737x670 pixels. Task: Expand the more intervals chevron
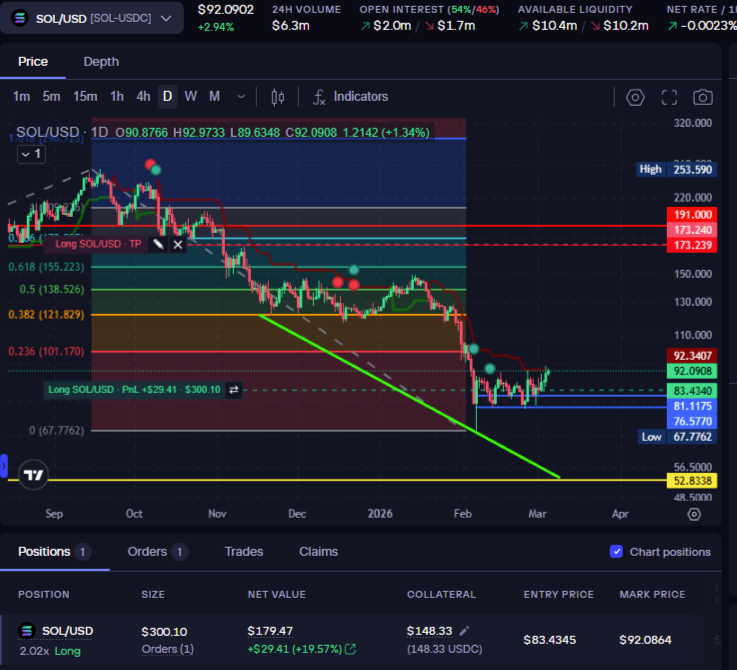241,97
